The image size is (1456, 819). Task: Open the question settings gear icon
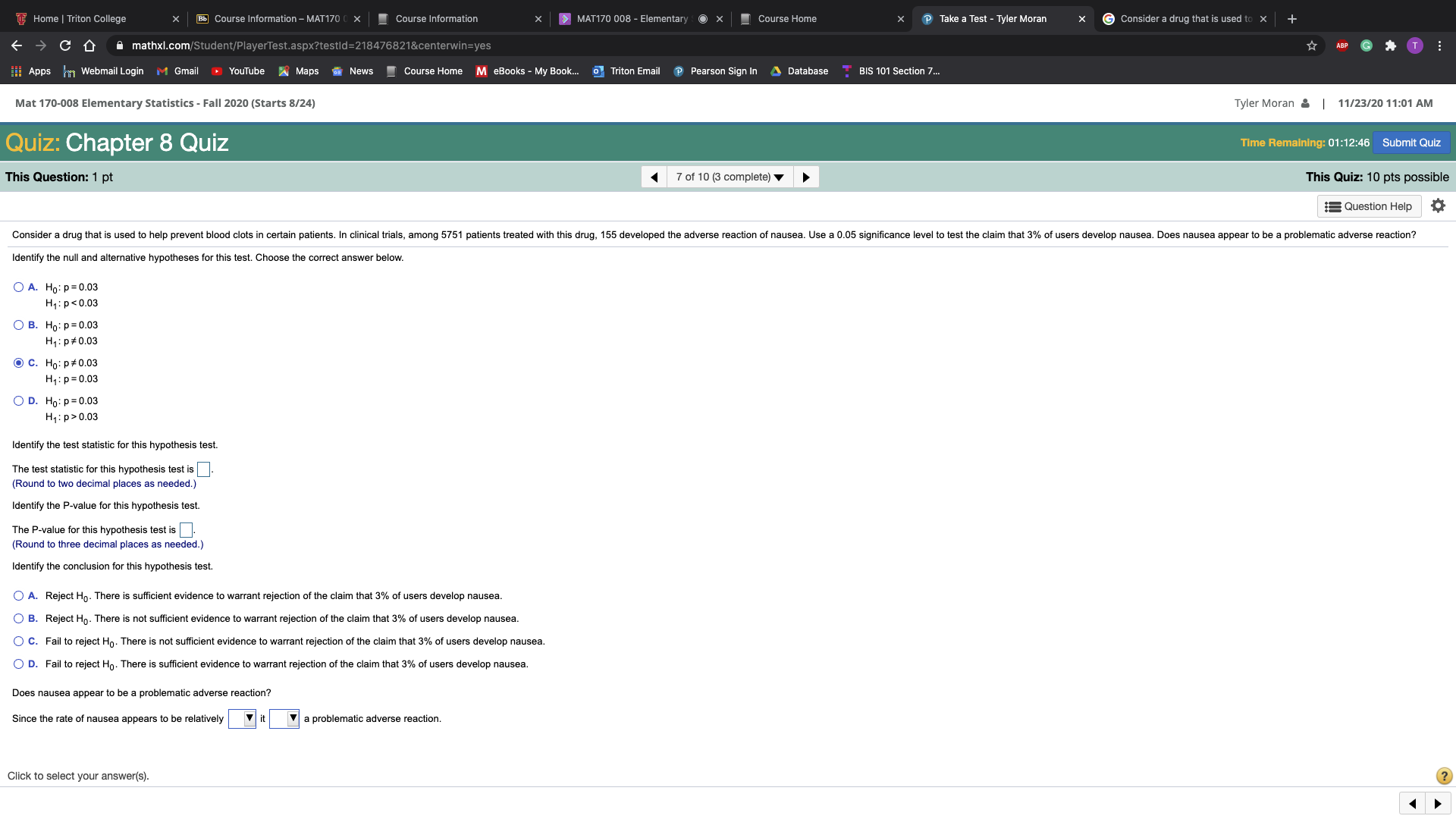pos(1438,206)
